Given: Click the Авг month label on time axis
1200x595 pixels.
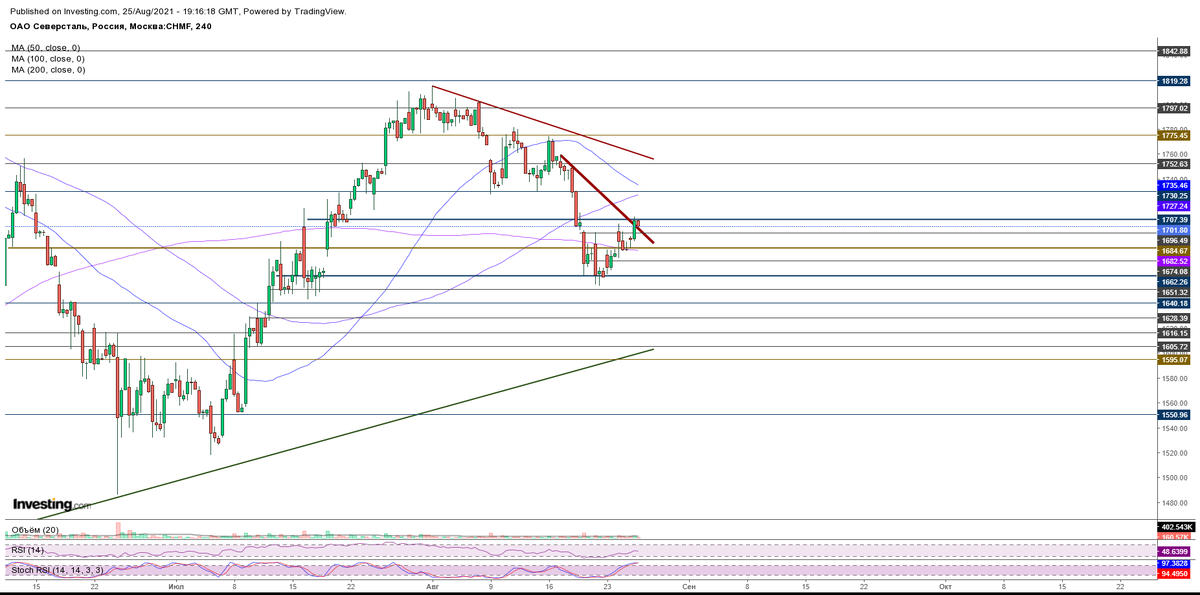Looking at the screenshot, I should 432,587.
